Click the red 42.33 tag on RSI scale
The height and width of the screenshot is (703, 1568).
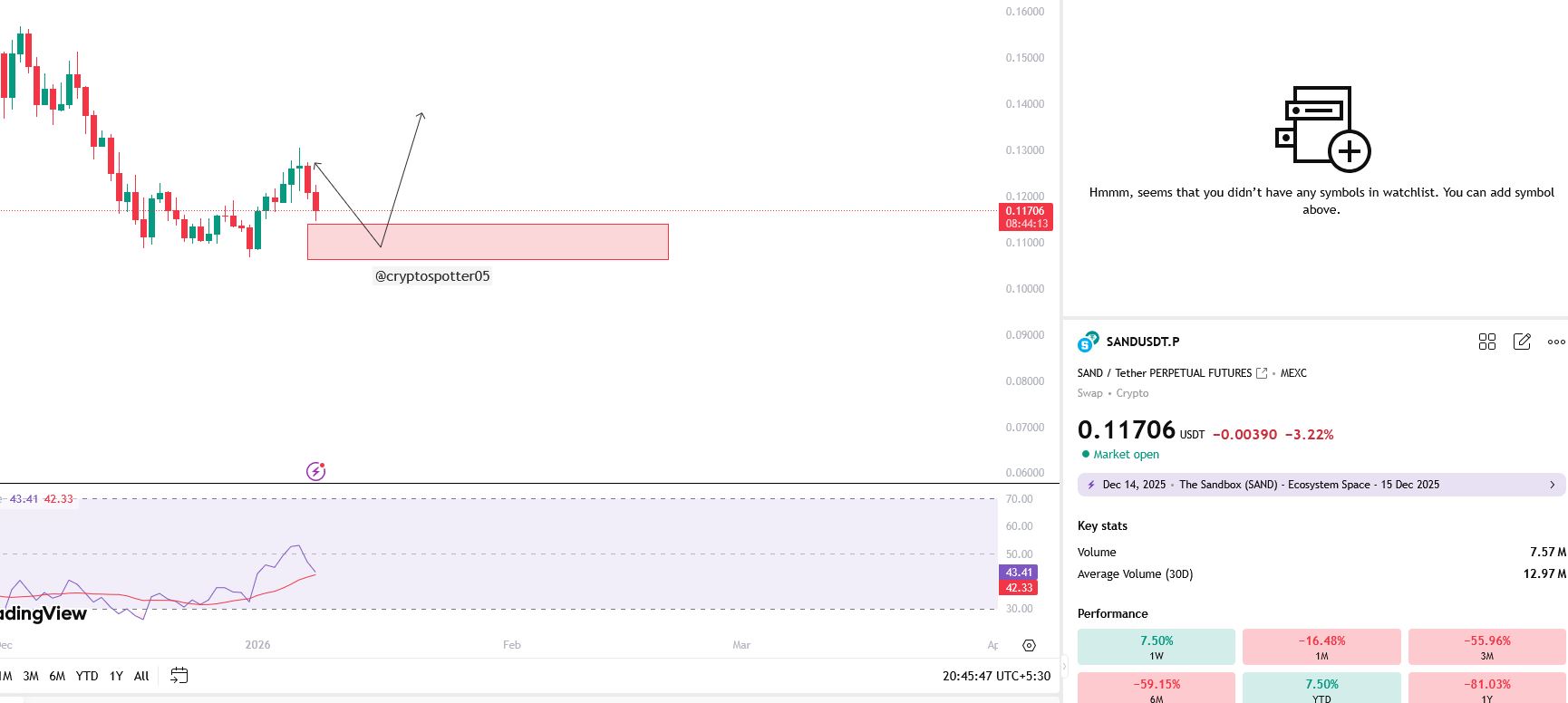1019,588
